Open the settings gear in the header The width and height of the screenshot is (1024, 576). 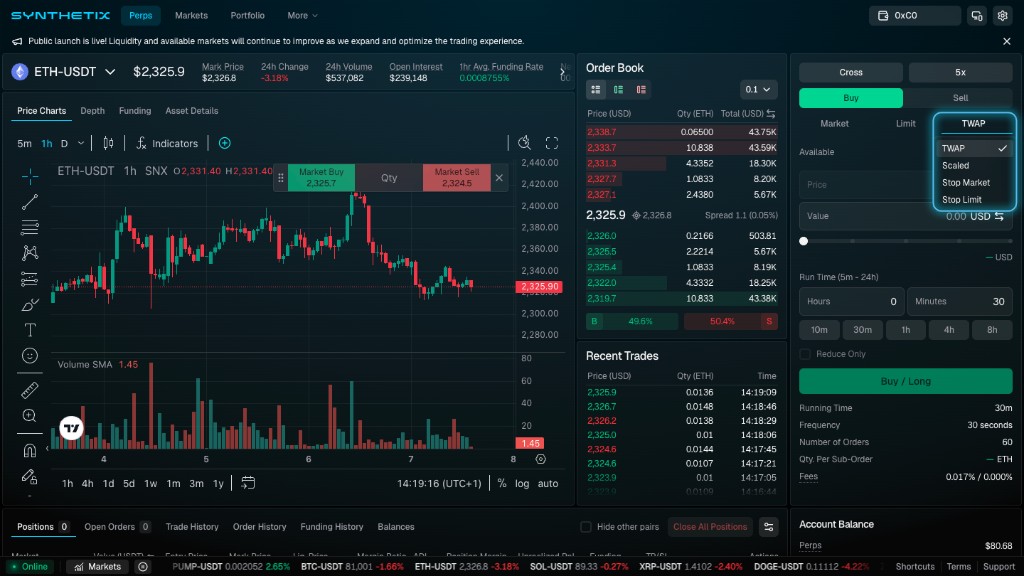[1002, 16]
